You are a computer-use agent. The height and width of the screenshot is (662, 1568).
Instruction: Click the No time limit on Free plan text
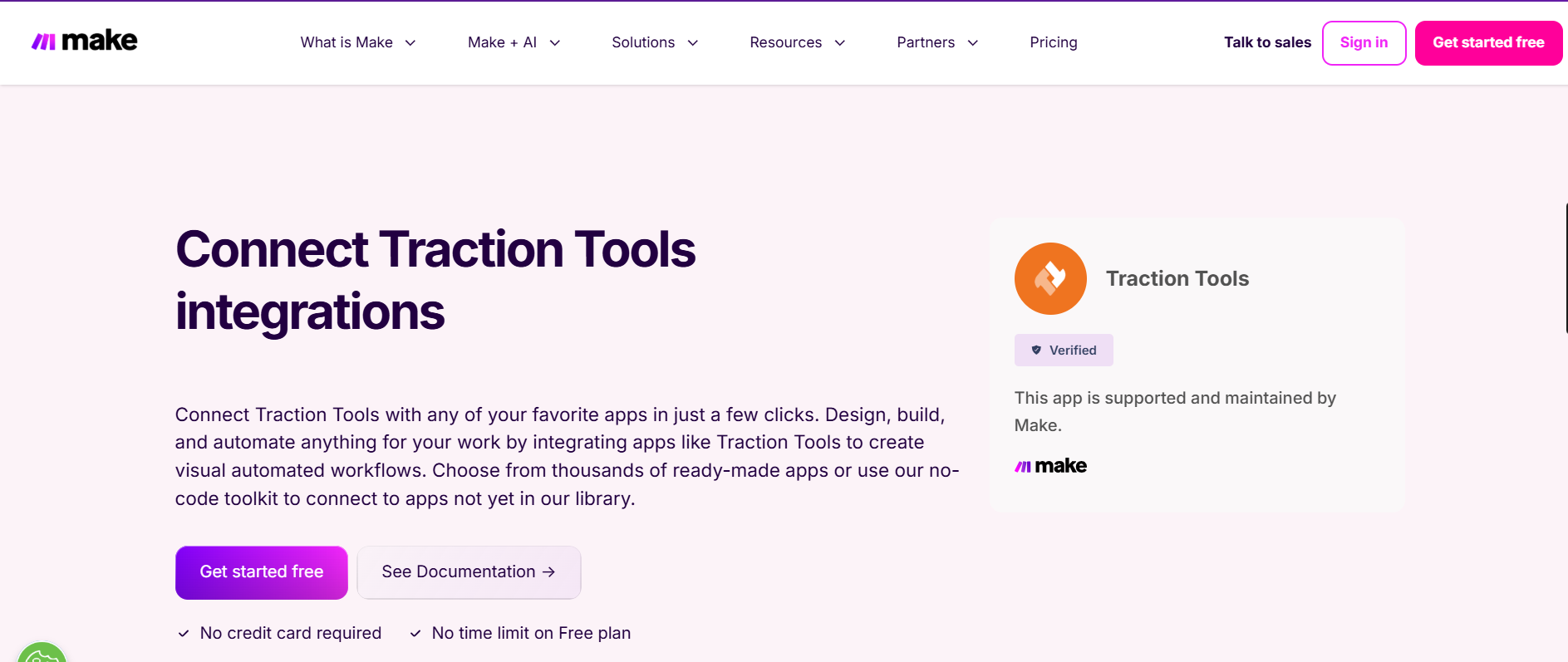pyautogui.click(x=531, y=633)
